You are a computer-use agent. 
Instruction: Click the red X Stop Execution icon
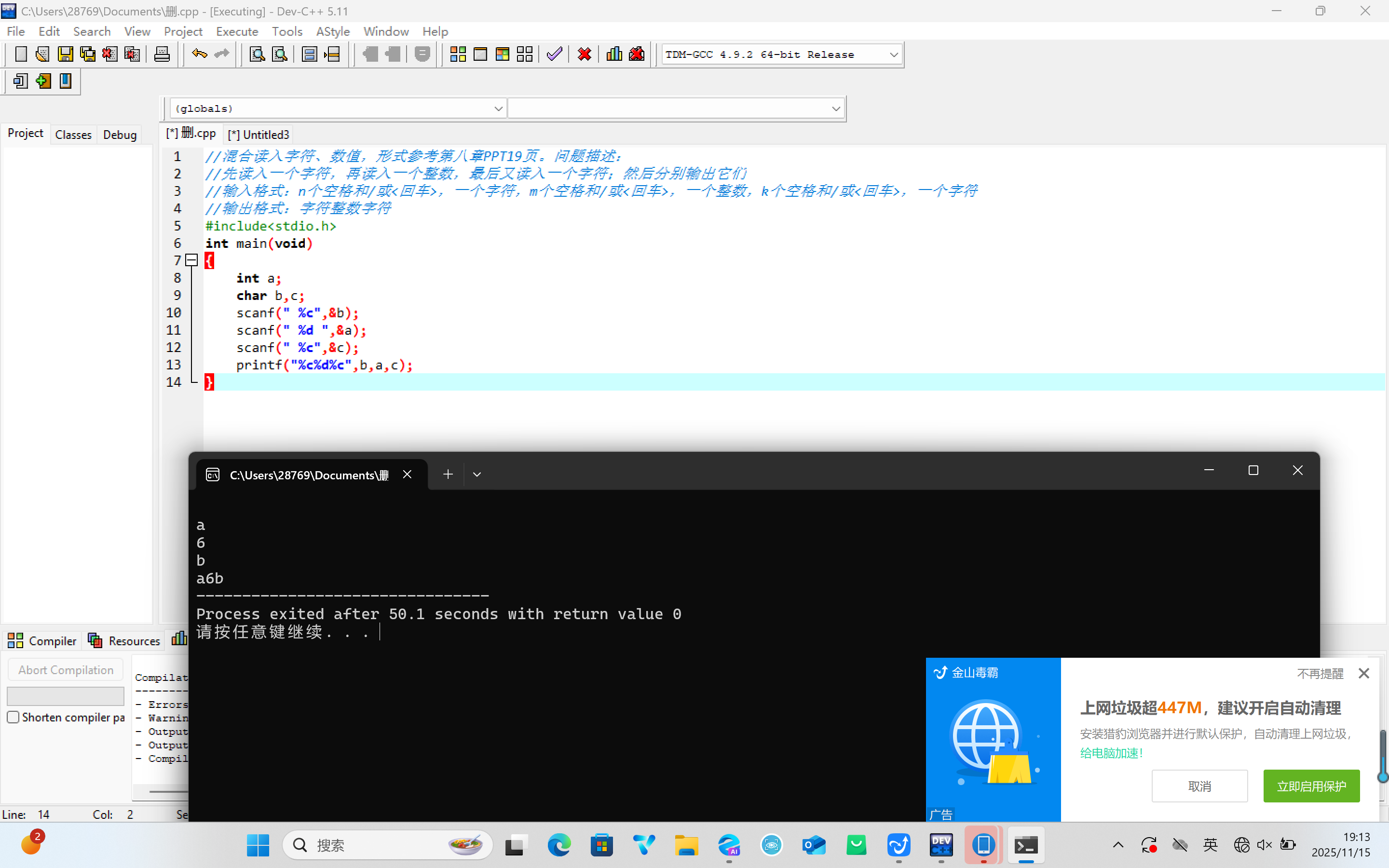[585, 54]
